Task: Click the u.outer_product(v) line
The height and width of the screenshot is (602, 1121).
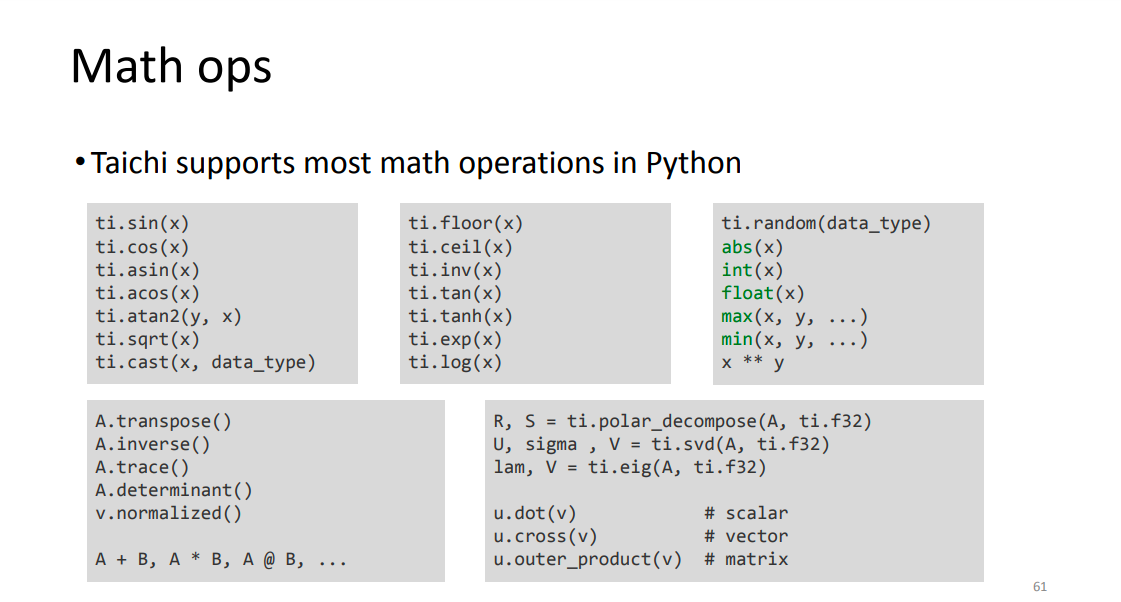Action: click(x=588, y=560)
